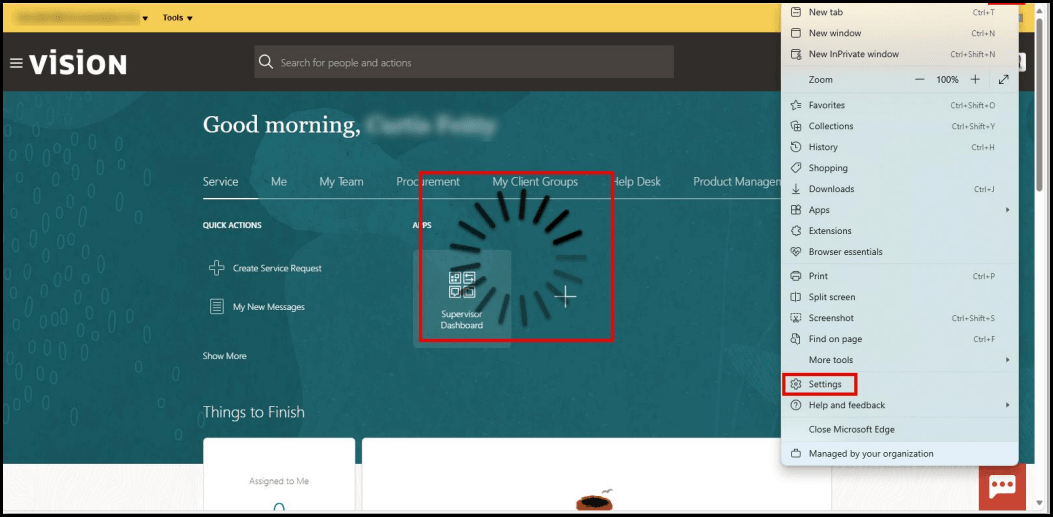Click the Screenshot icon
Viewport: 1053px width, 517px height.
(x=796, y=318)
